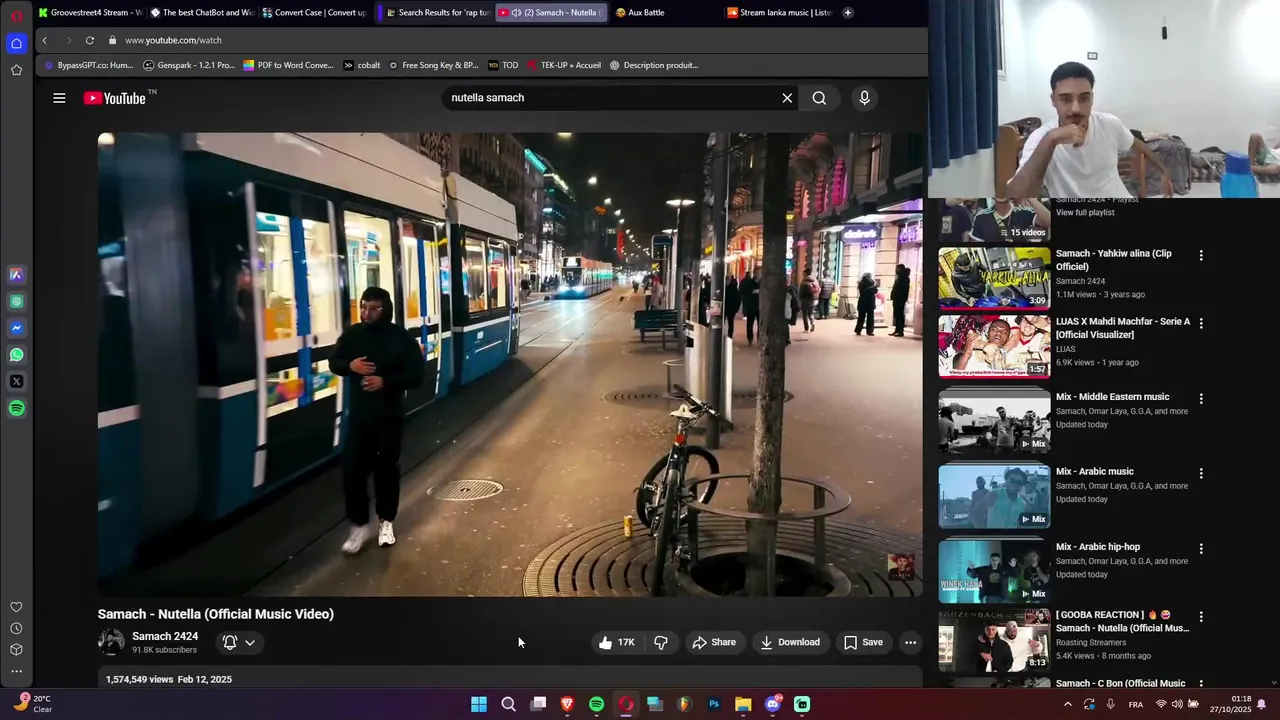Toggle the notification bell for Samach 2424

point(230,642)
